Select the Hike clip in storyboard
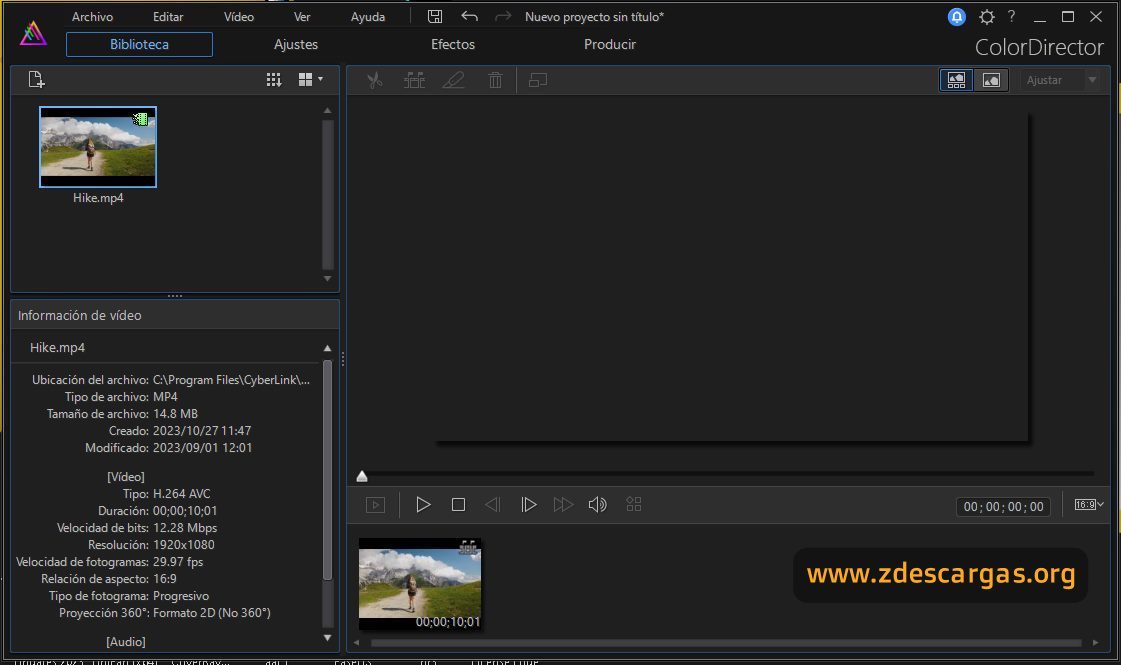Viewport: 1121px width, 665px height. (420, 584)
